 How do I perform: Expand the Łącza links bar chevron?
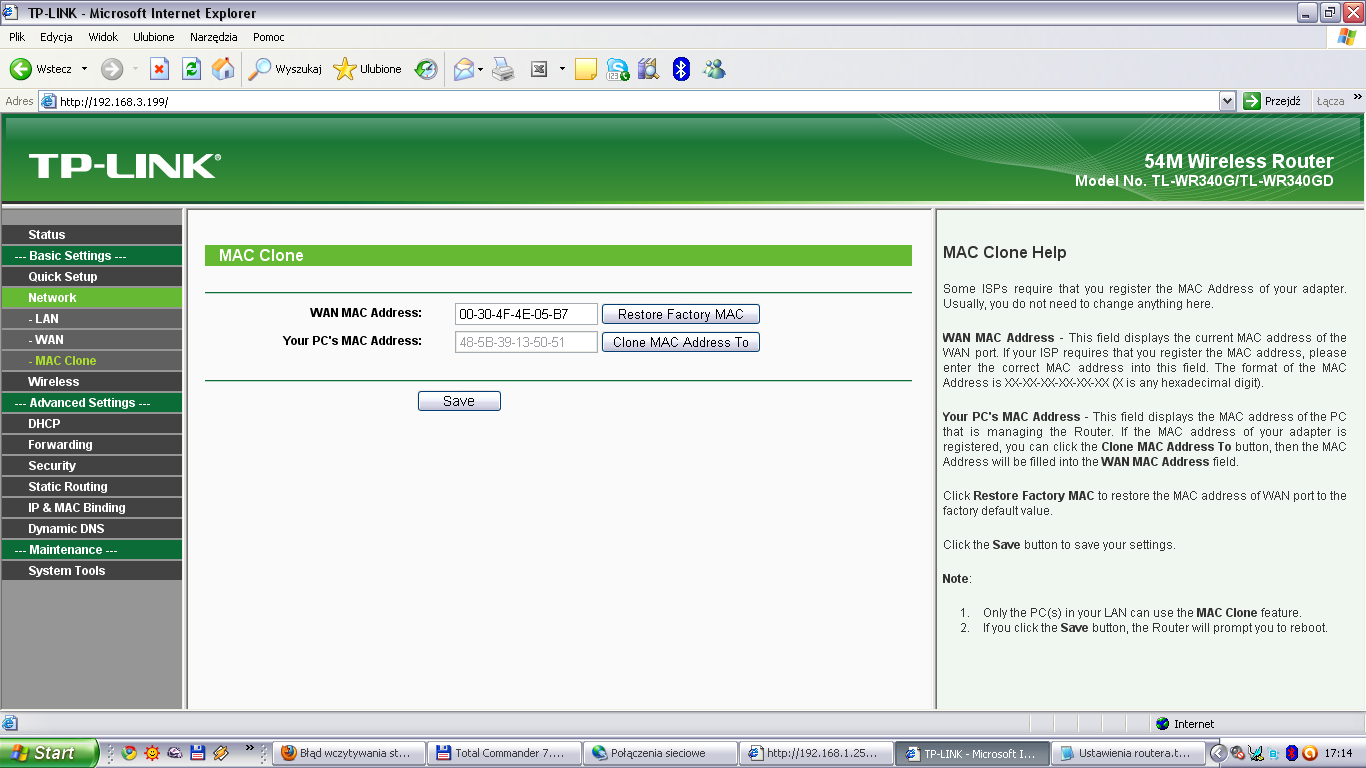tap(1357, 97)
